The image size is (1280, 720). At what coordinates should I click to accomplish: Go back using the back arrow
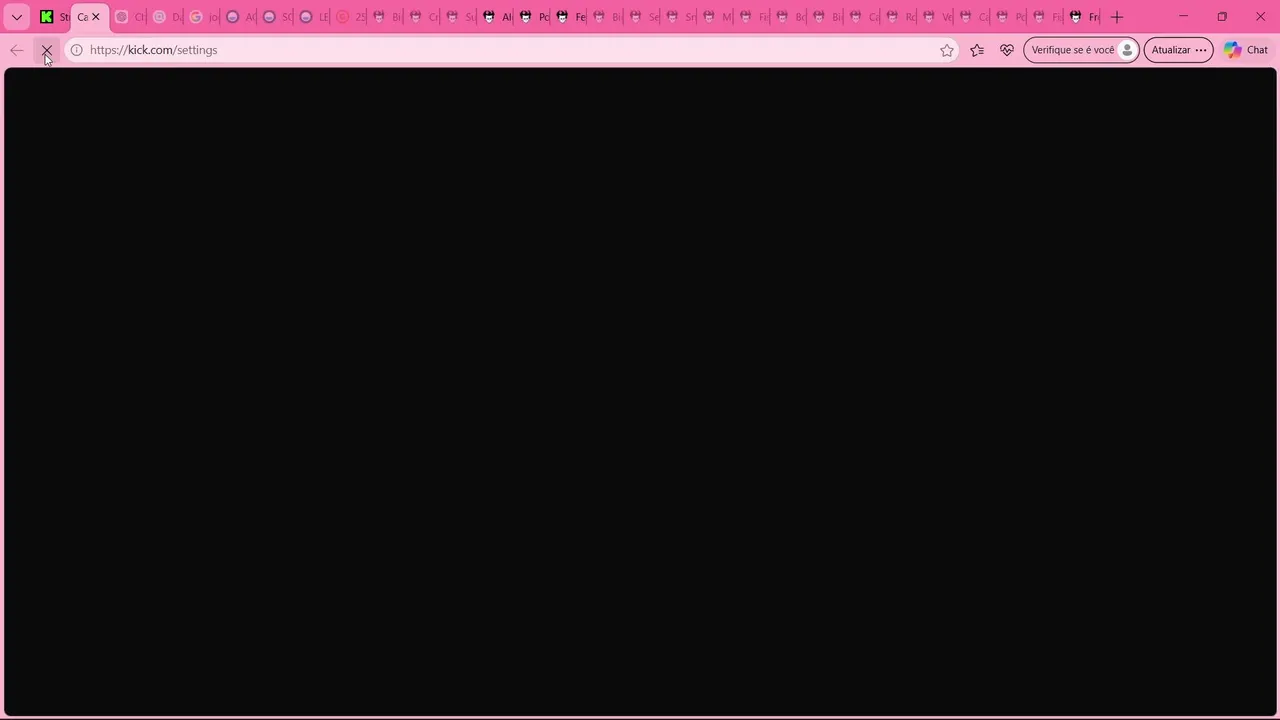(17, 50)
